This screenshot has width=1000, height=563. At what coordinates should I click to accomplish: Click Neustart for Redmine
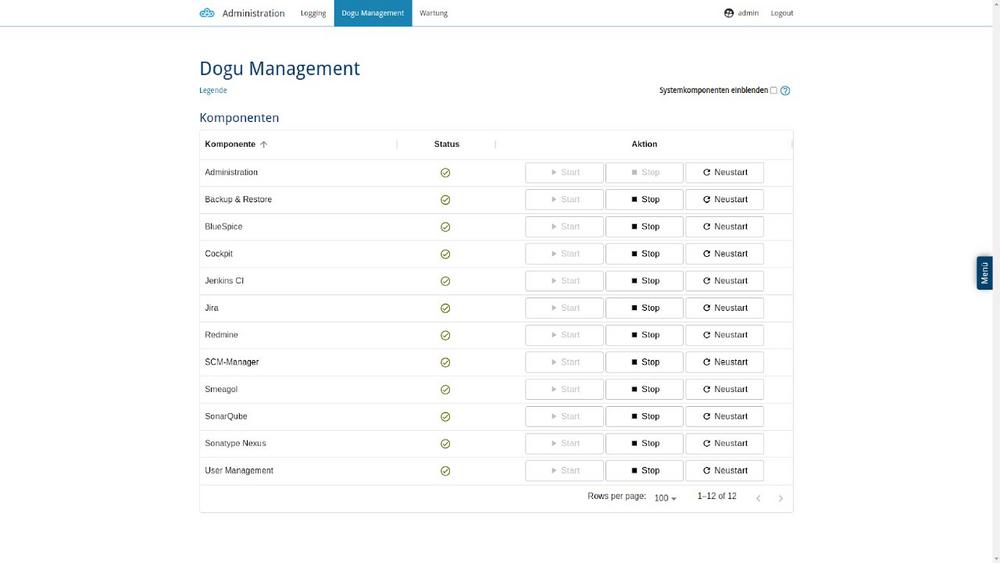[724, 335]
